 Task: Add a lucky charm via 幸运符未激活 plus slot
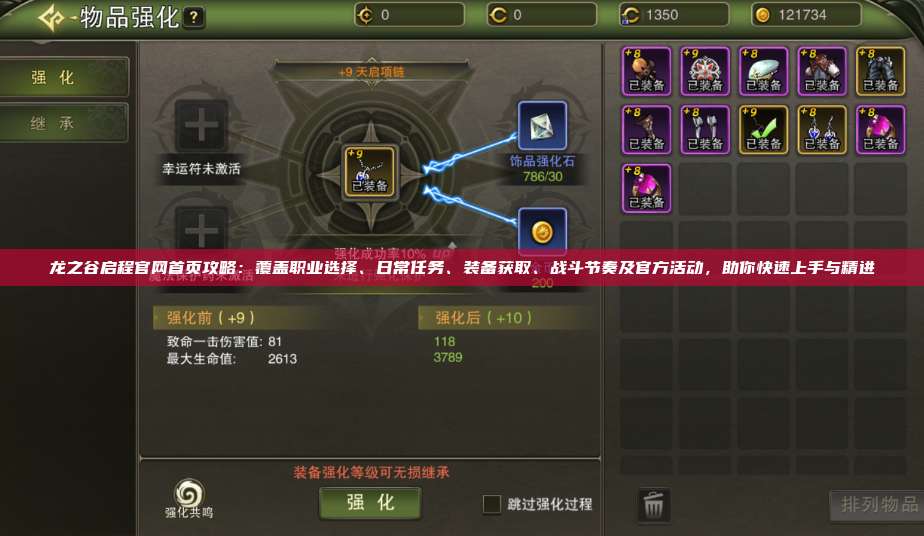click(x=201, y=125)
